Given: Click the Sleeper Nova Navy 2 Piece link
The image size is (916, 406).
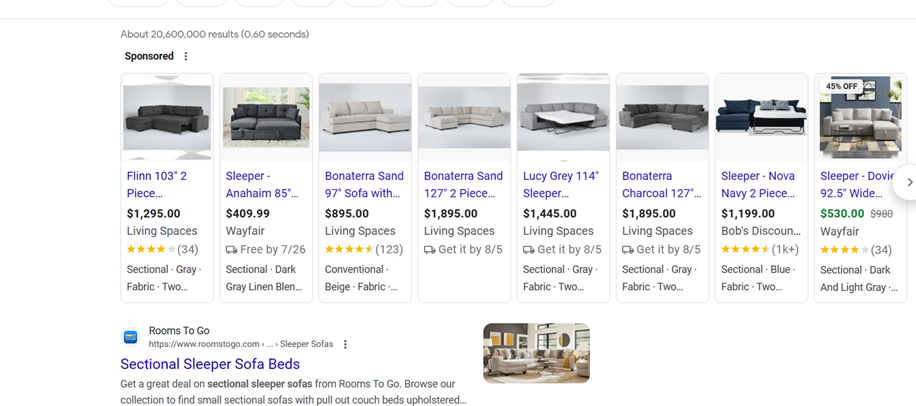Looking at the screenshot, I should (x=758, y=184).
